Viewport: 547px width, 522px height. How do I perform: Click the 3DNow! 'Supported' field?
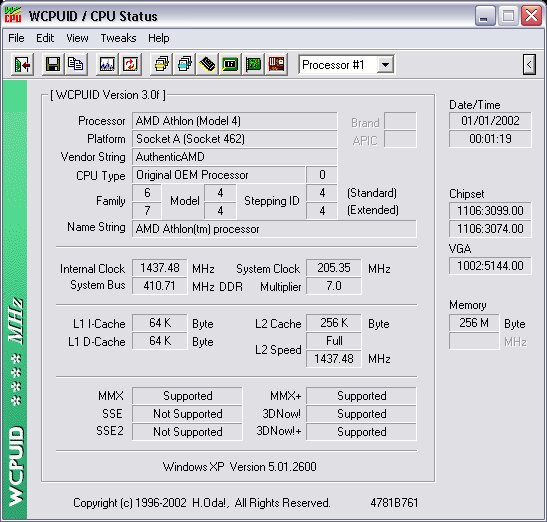point(361,414)
